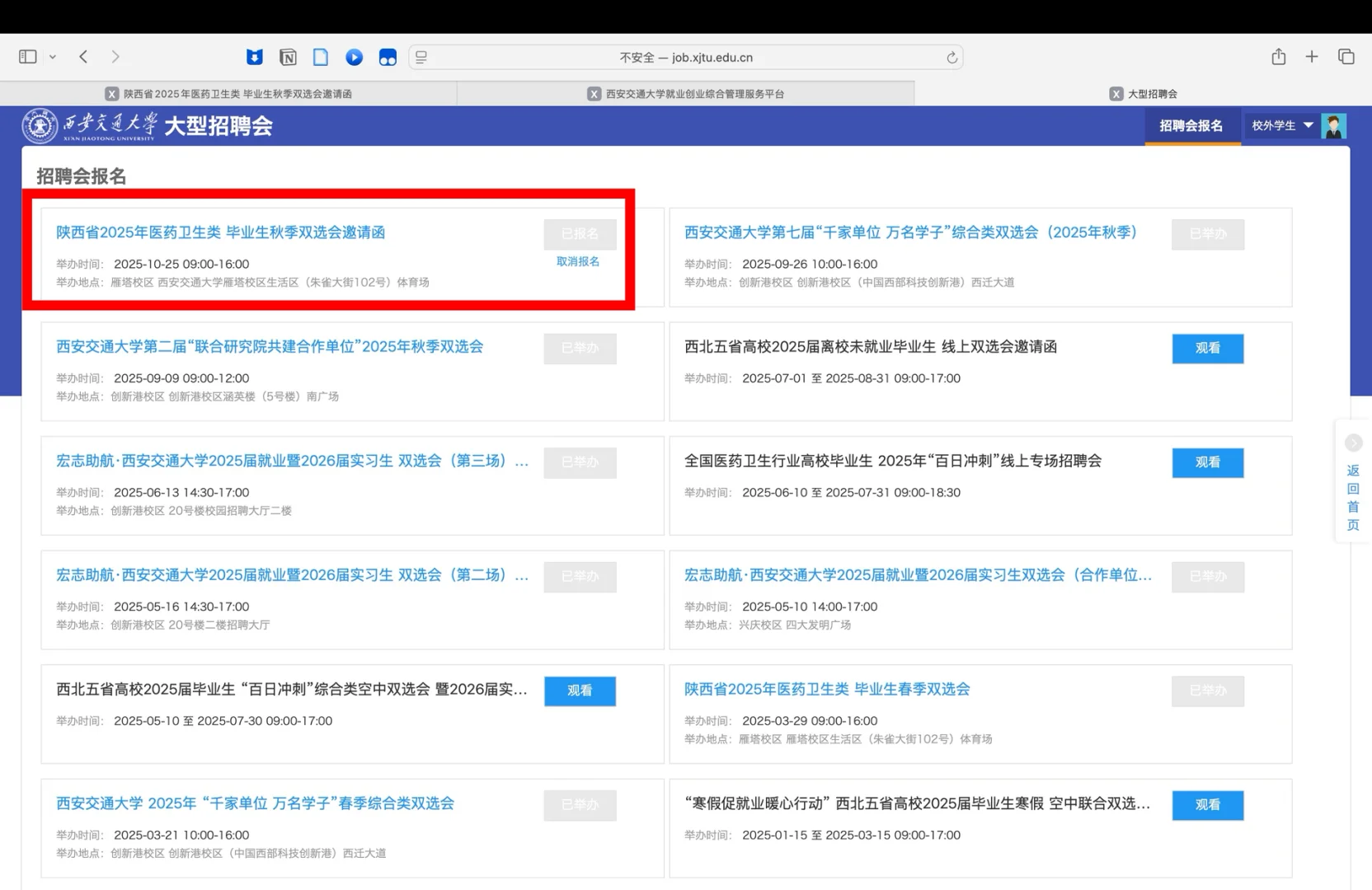
Task: Toggle the Safari sidebar icon
Action: tap(28, 57)
